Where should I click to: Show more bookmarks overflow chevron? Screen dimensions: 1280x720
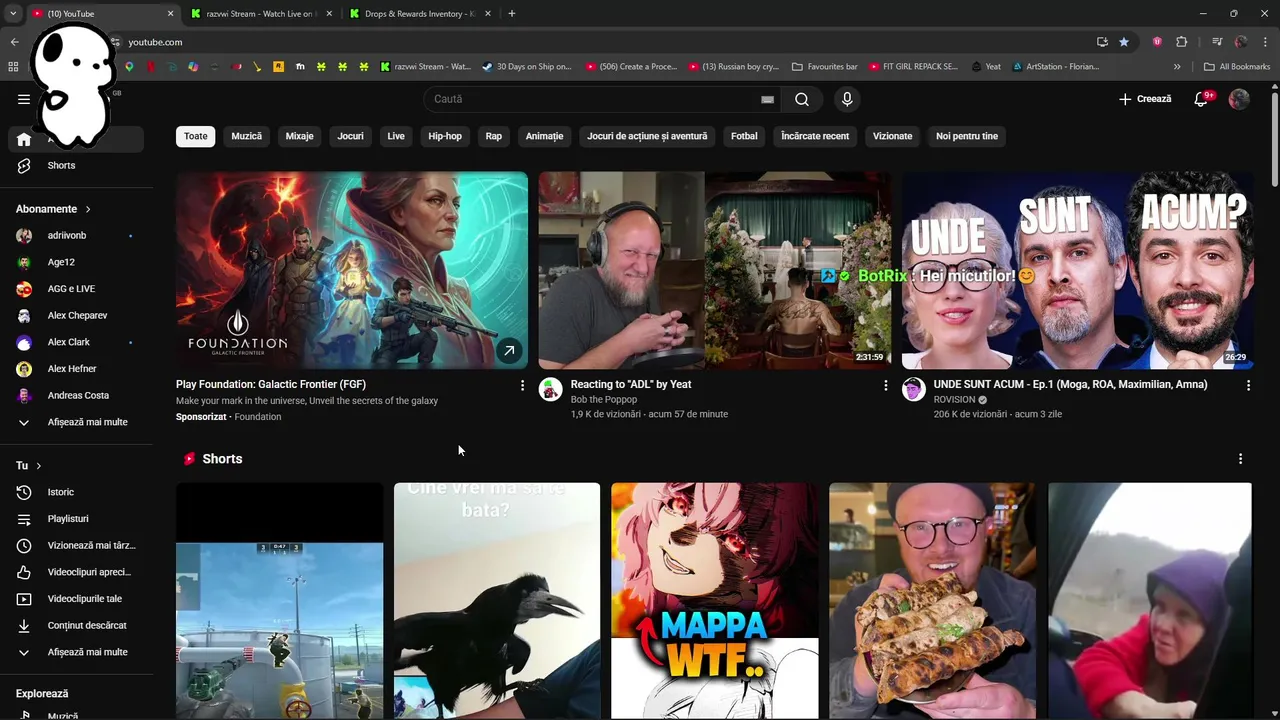coord(1177,67)
